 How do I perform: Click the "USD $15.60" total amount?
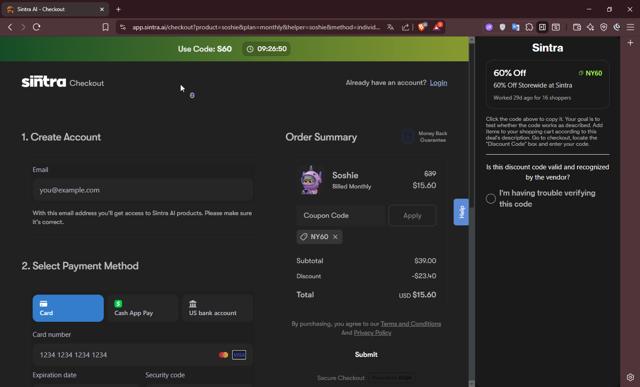pos(417,295)
